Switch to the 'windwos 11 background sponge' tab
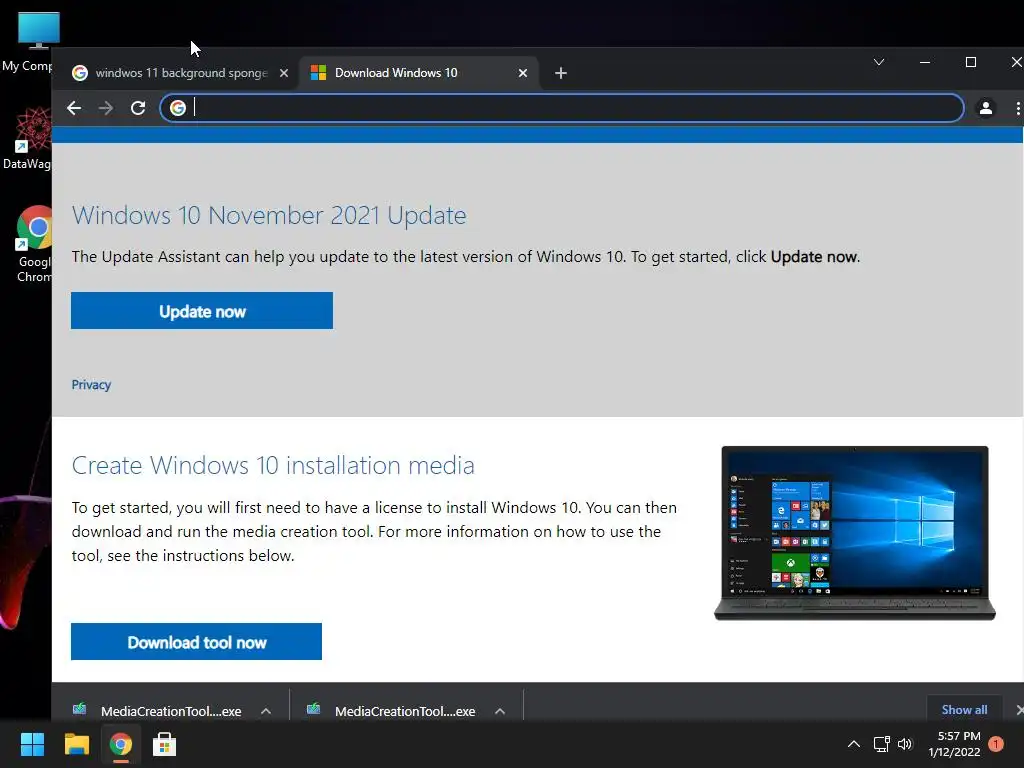This screenshot has height=768, width=1024. click(181, 73)
